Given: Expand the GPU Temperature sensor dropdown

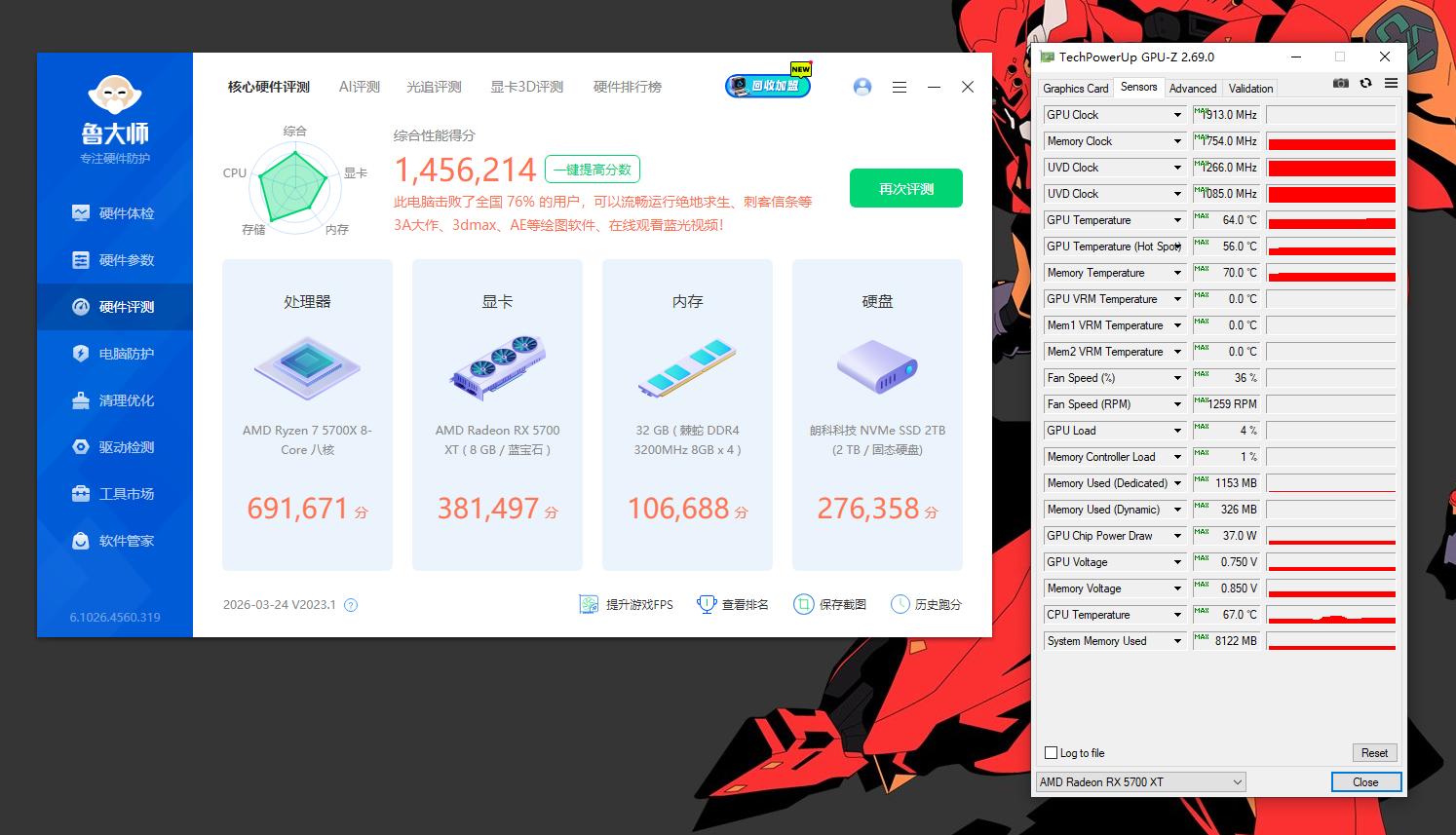Looking at the screenshot, I should pyautogui.click(x=1177, y=220).
